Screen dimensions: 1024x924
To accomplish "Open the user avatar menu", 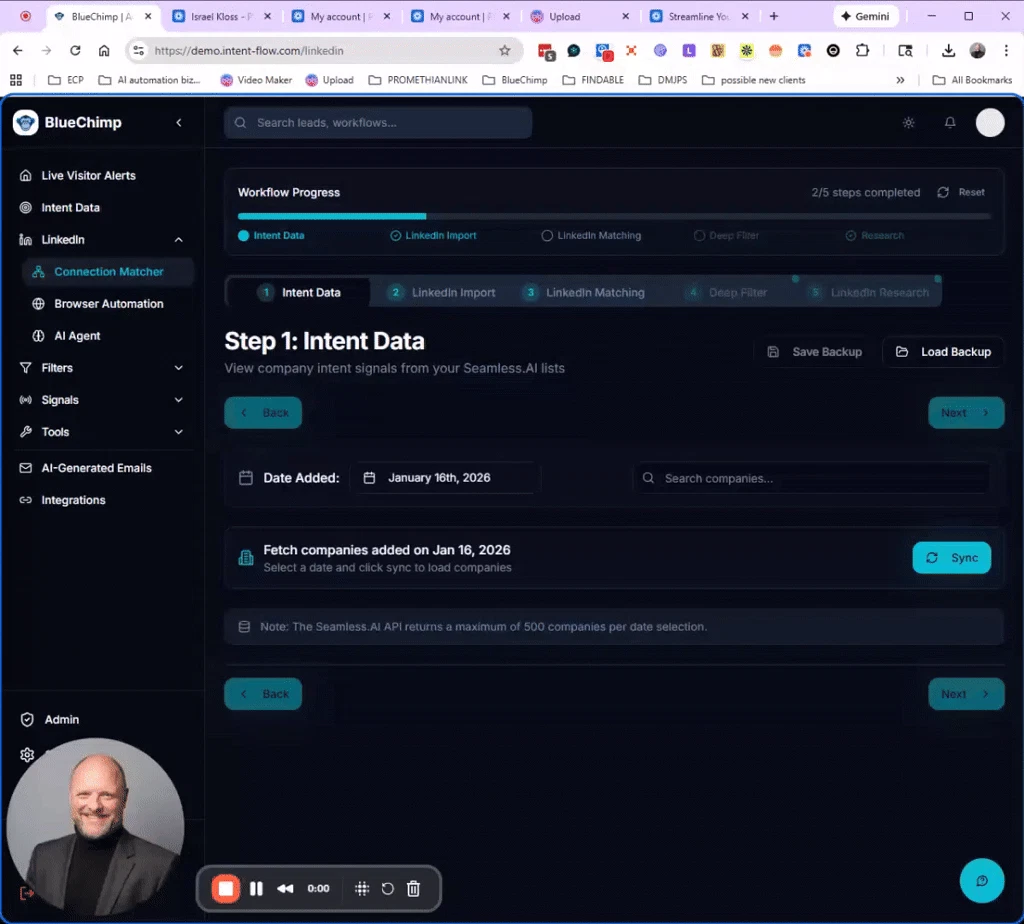I will (x=990, y=123).
